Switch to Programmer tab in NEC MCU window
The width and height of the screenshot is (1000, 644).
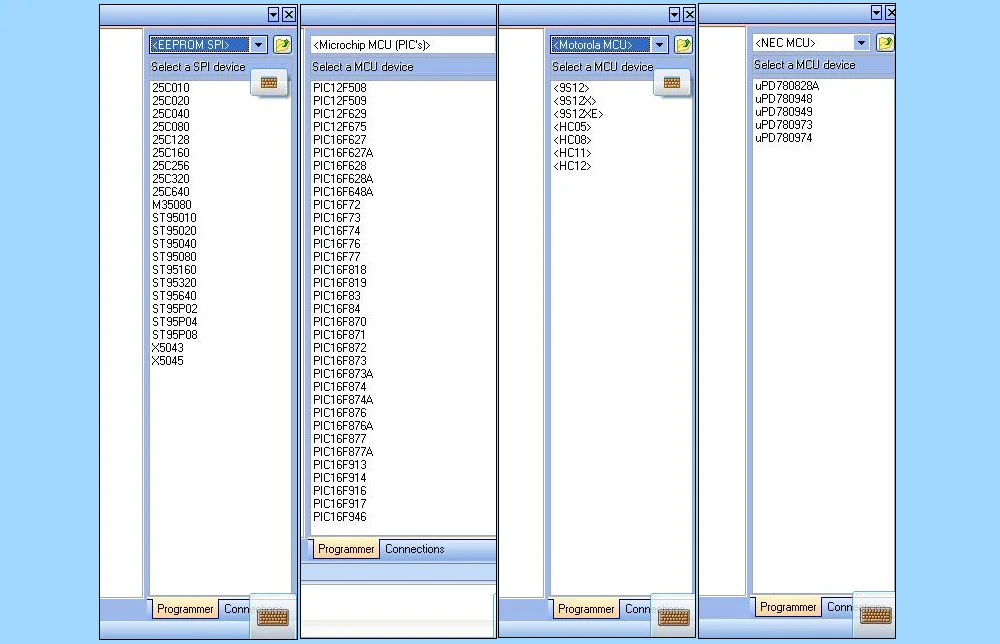(788, 607)
